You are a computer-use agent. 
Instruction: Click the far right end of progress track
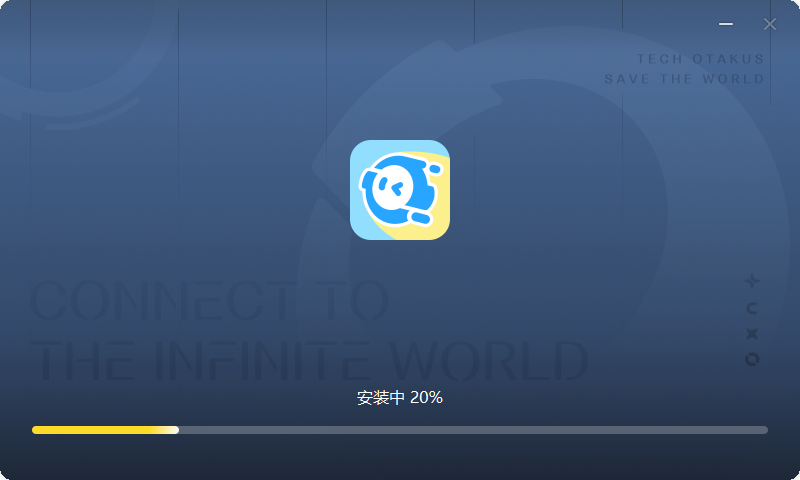764,430
